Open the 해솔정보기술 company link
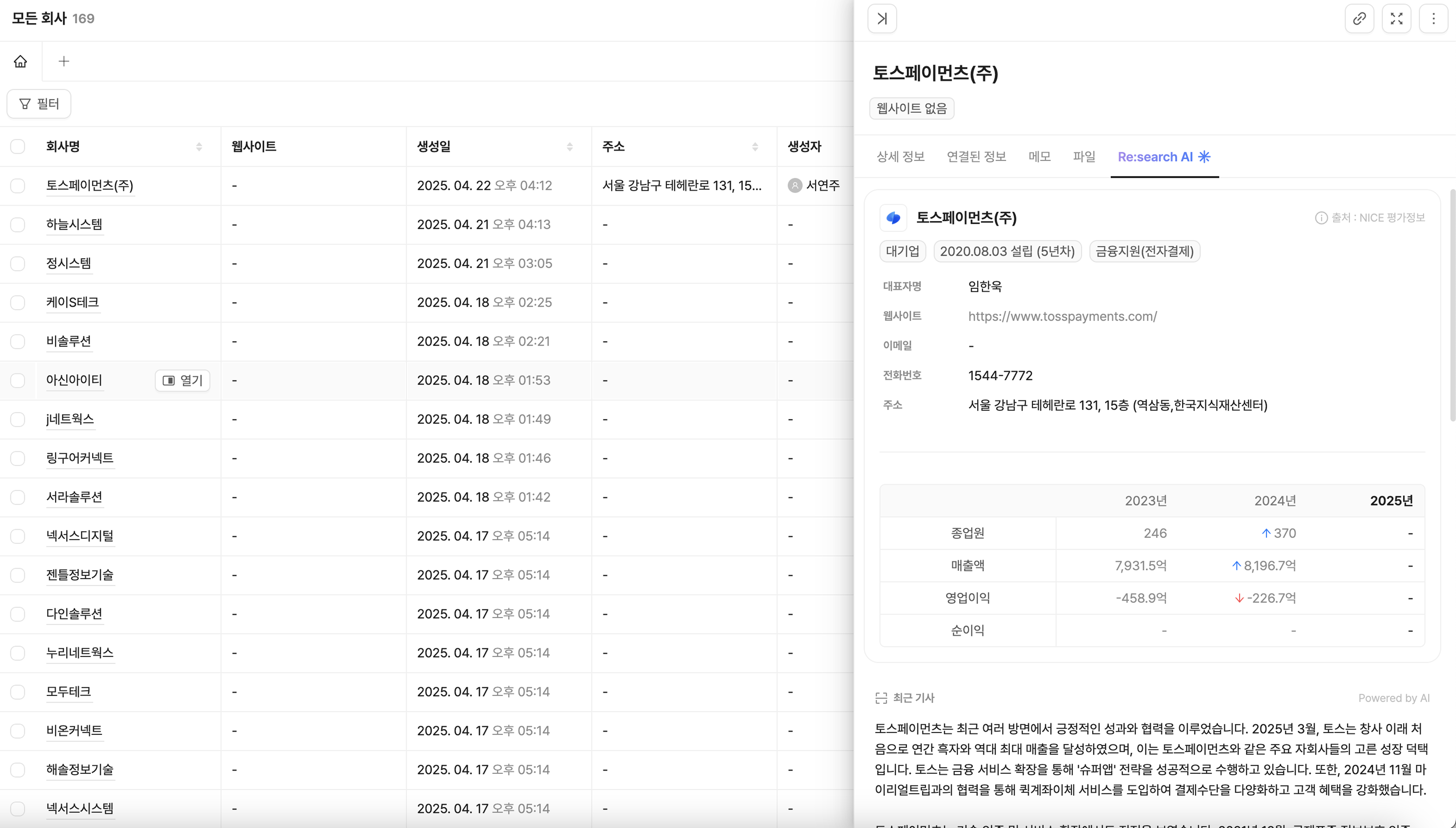1456x828 pixels. [80, 770]
